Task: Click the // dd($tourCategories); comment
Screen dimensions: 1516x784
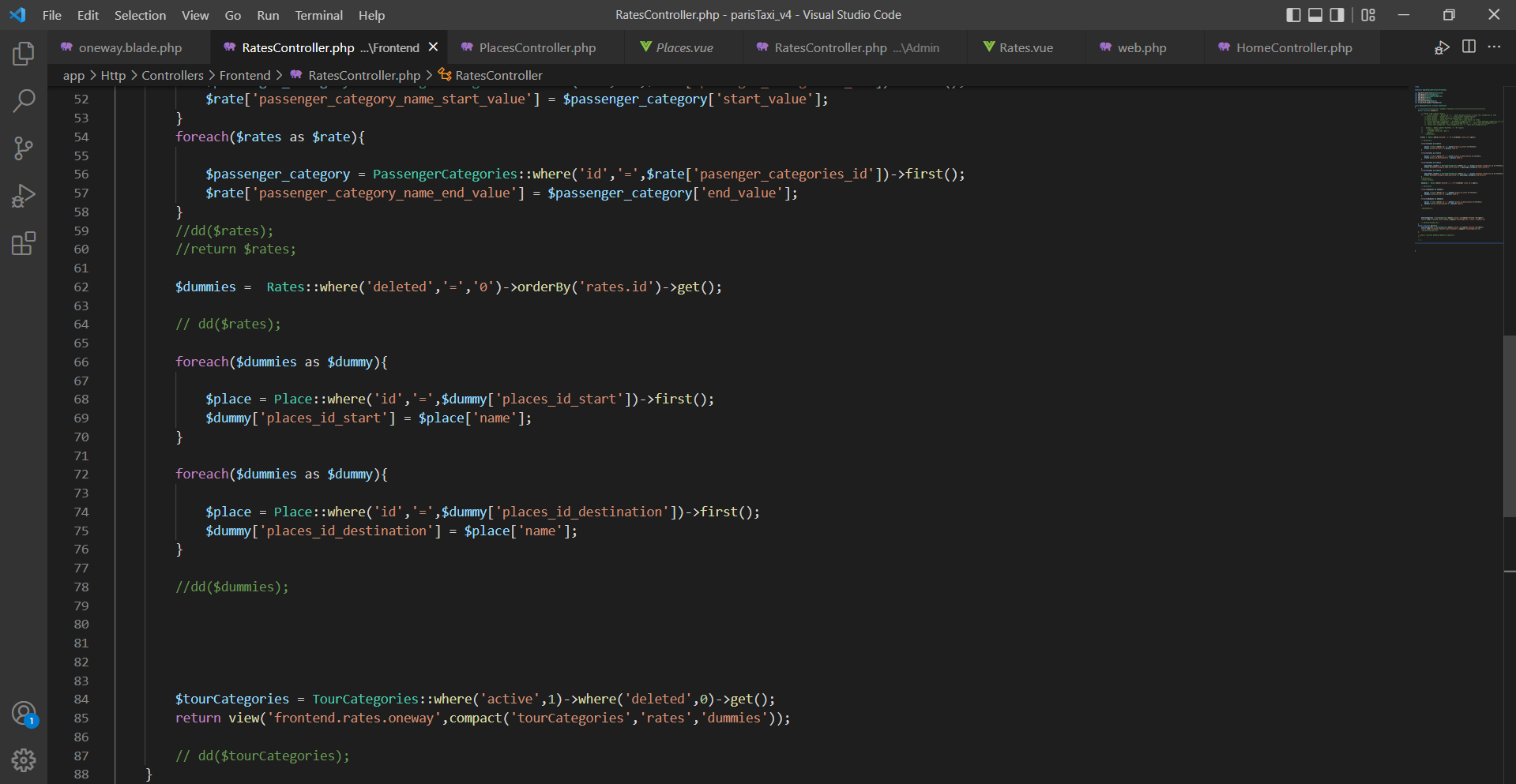Action: (263, 756)
